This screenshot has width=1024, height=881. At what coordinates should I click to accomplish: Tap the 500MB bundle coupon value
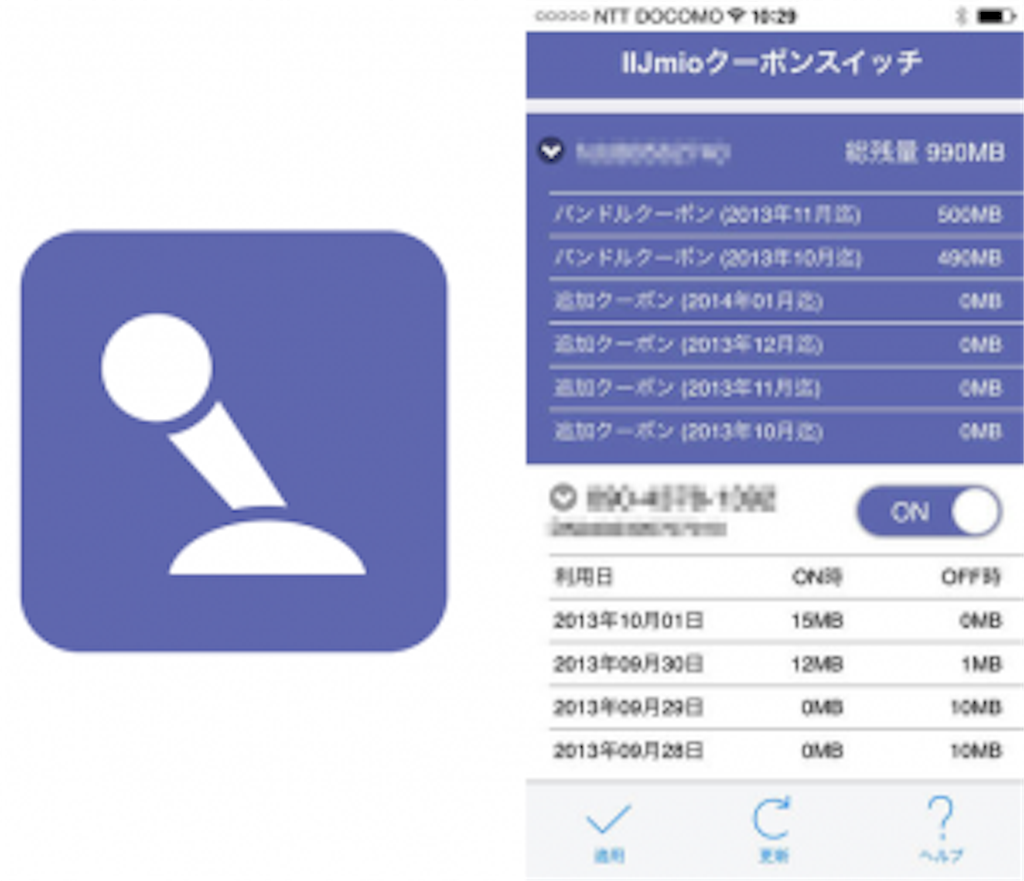point(970,214)
